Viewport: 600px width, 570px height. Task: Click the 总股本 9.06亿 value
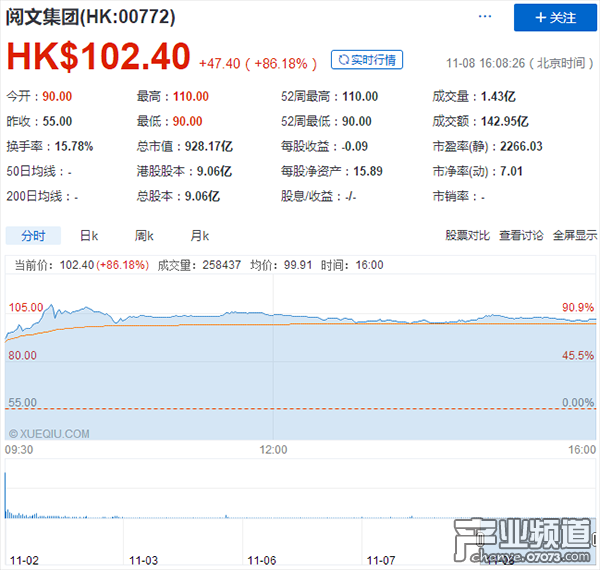click(202, 196)
